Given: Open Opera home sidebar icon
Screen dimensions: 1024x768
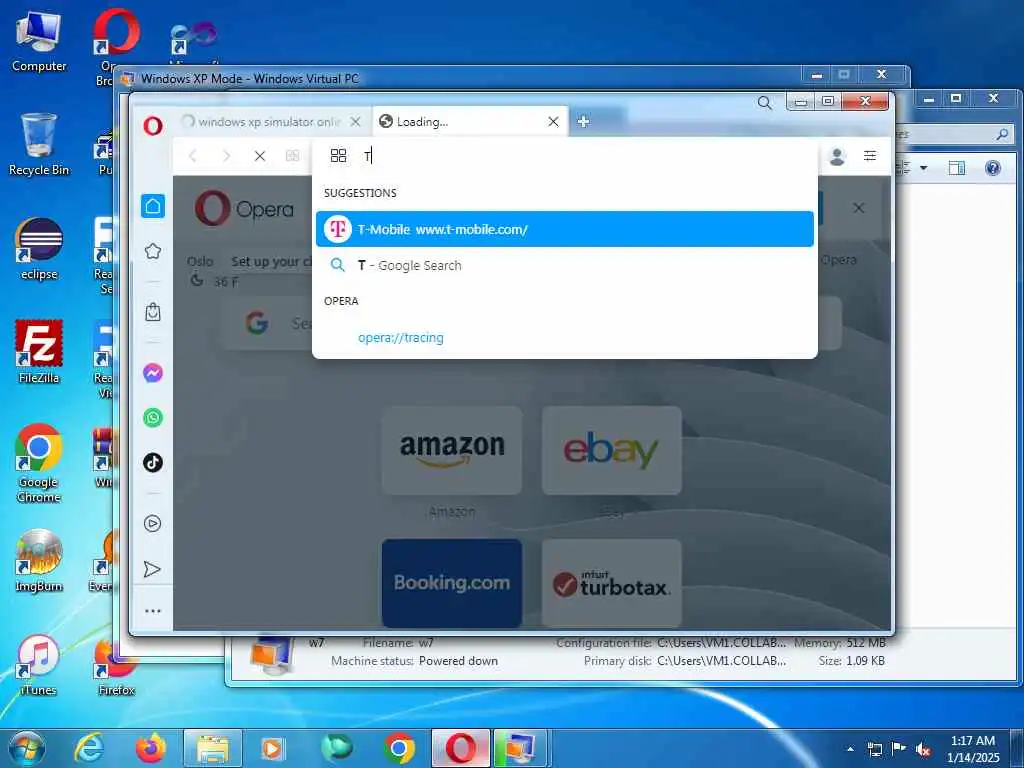Looking at the screenshot, I should coord(153,206).
